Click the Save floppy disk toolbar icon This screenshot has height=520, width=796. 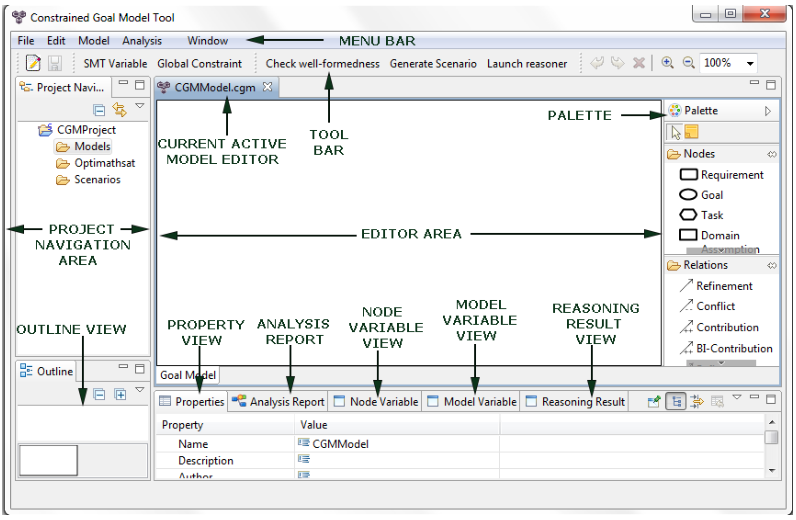point(54,63)
